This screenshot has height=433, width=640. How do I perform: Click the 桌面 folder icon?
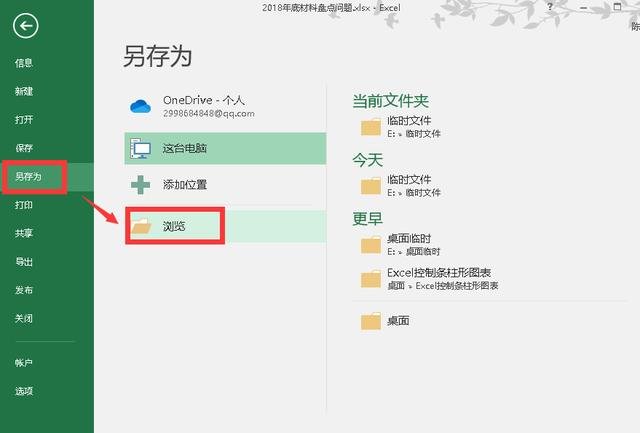[x=371, y=321]
